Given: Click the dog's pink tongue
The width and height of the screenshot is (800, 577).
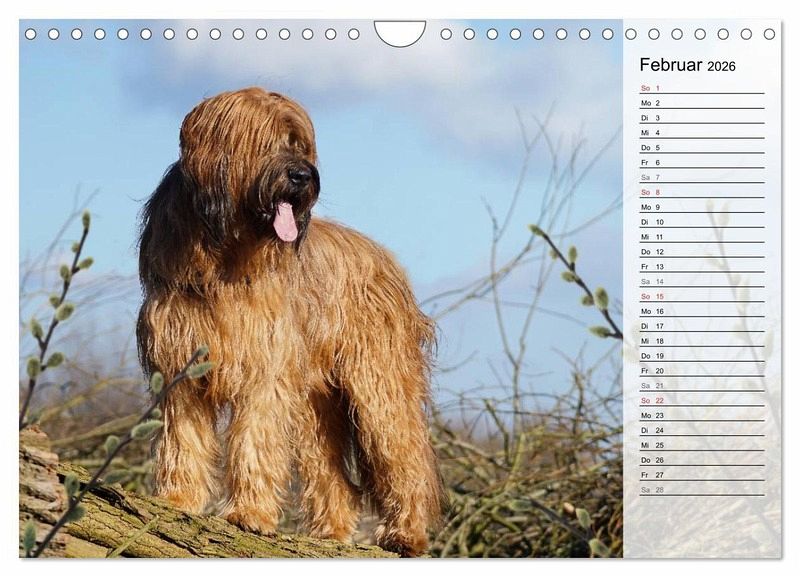Looking at the screenshot, I should [x=286, y=222].
